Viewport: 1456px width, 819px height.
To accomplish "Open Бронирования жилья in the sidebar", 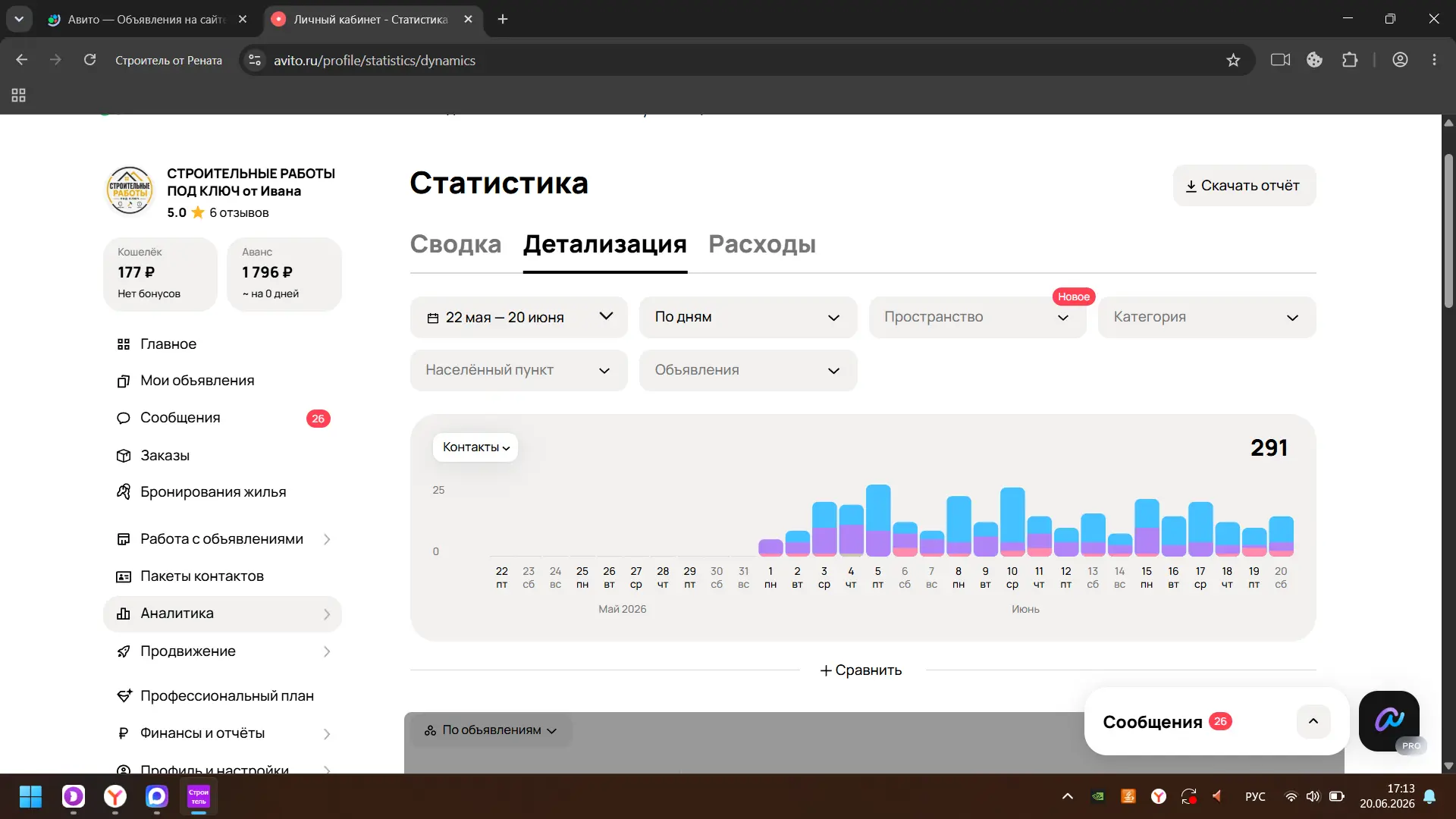I will [x=212, y=492].
